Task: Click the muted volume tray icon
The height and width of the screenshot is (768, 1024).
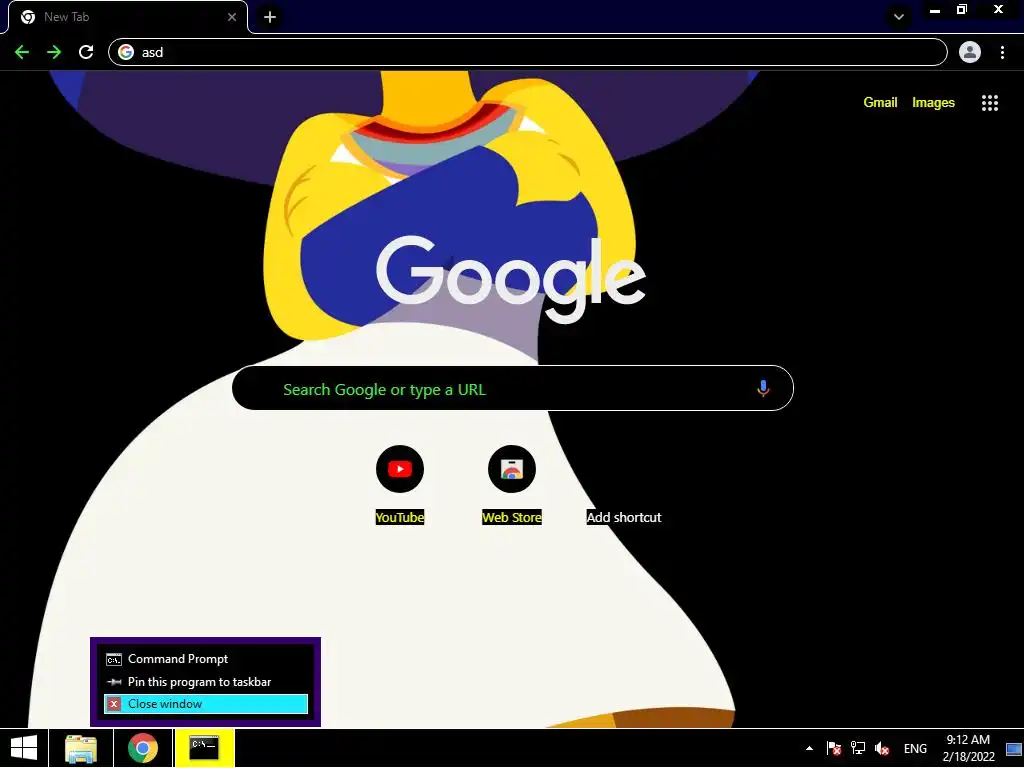Action: [x=882, y=748]
